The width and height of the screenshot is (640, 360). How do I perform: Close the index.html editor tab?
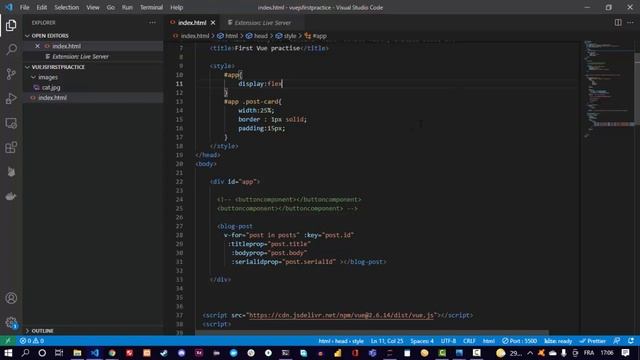(213, 23)
